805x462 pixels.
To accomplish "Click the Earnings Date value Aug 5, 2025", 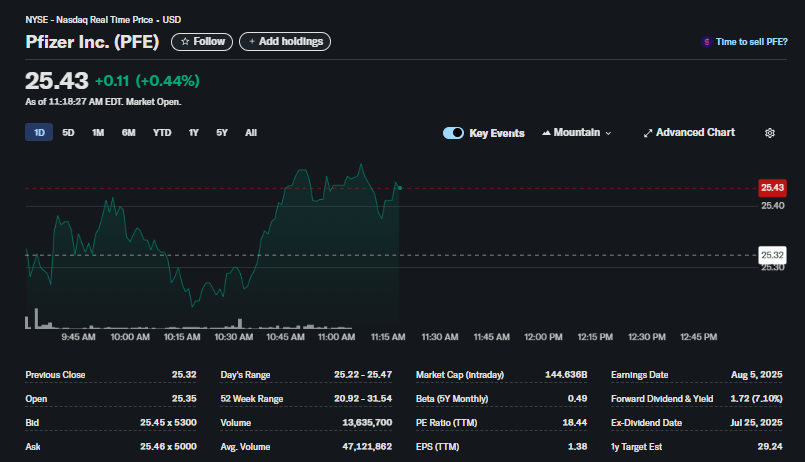I will 757,375.
